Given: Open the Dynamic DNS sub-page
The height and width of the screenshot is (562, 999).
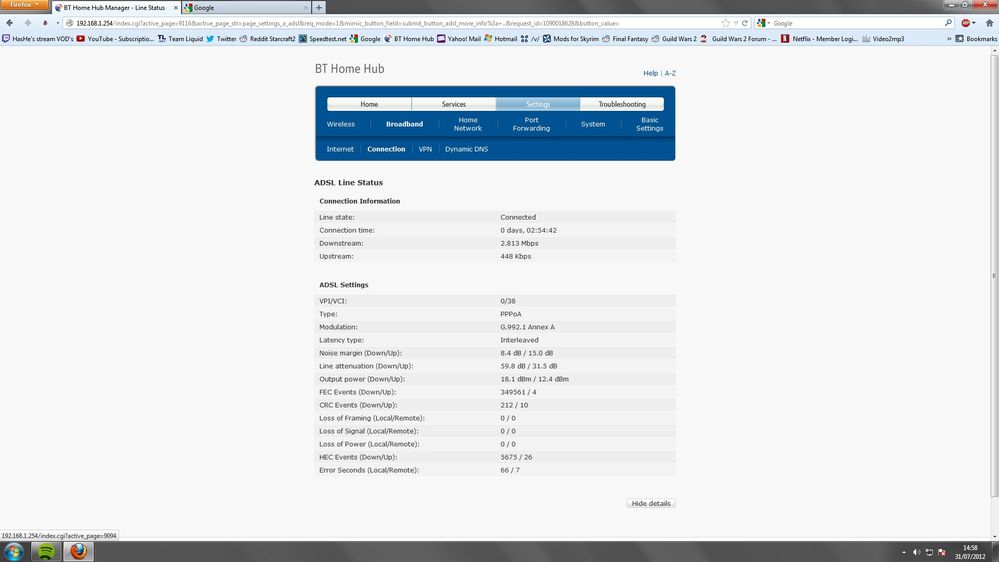Looking at the screenshot, I should tap(466, 149).
